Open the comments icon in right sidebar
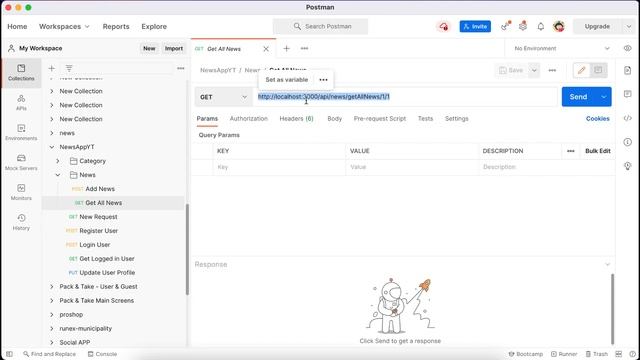The image size is (640, 360). point(627,94)
